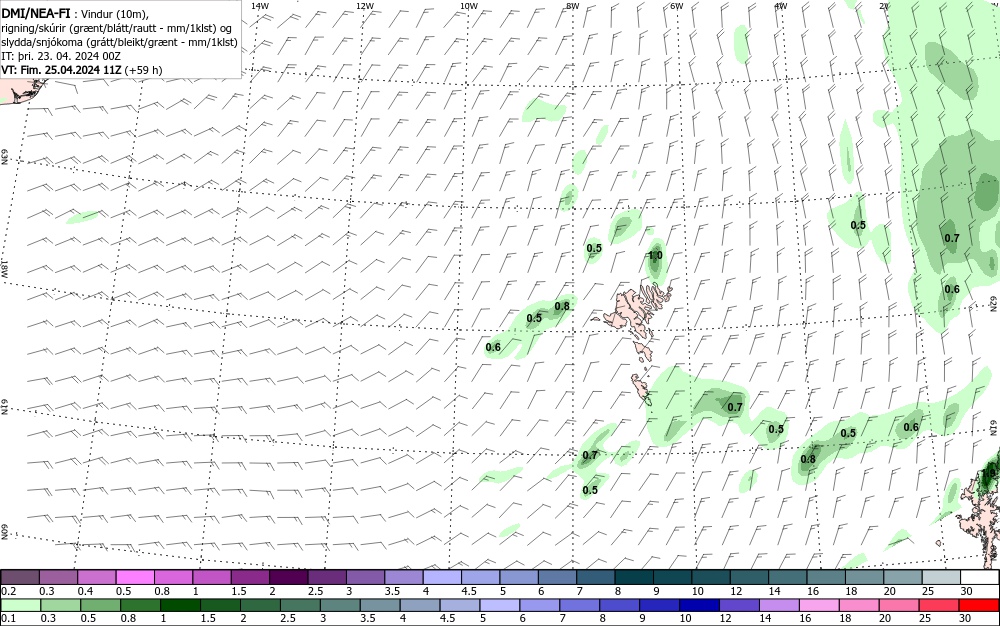Click the 0.5 green swatch in rain legend
Image resolution: width=1000 pixels, height=626 pixels.
[x=100, y=605]
